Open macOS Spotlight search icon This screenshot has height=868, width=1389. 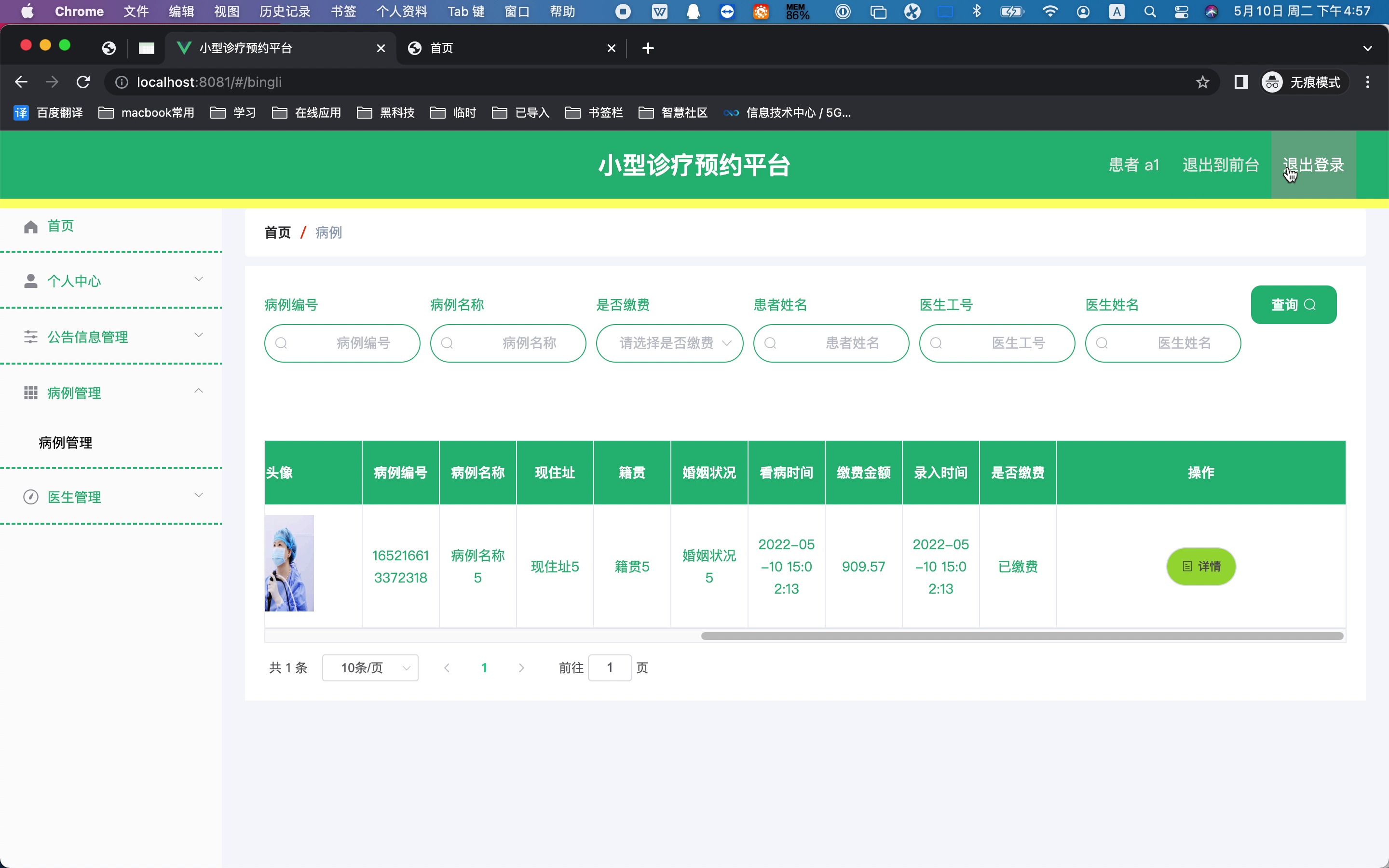click(x=1150, y=12)
